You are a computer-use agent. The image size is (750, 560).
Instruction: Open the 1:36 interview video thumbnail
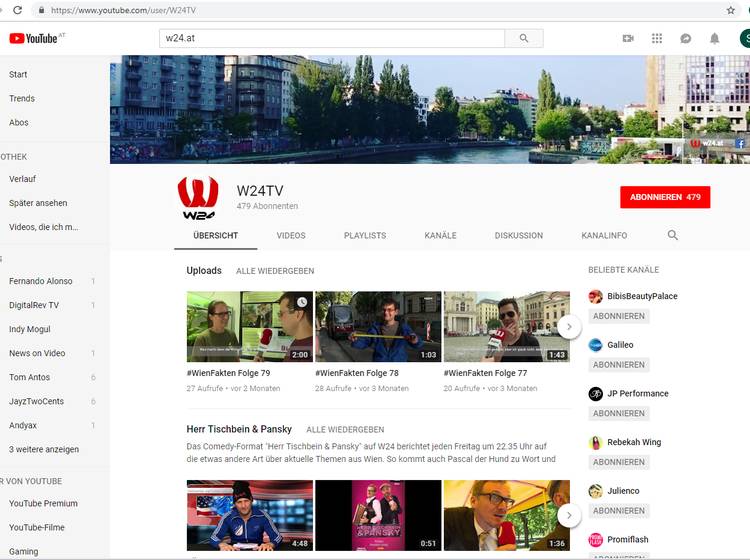click(507, 516)
